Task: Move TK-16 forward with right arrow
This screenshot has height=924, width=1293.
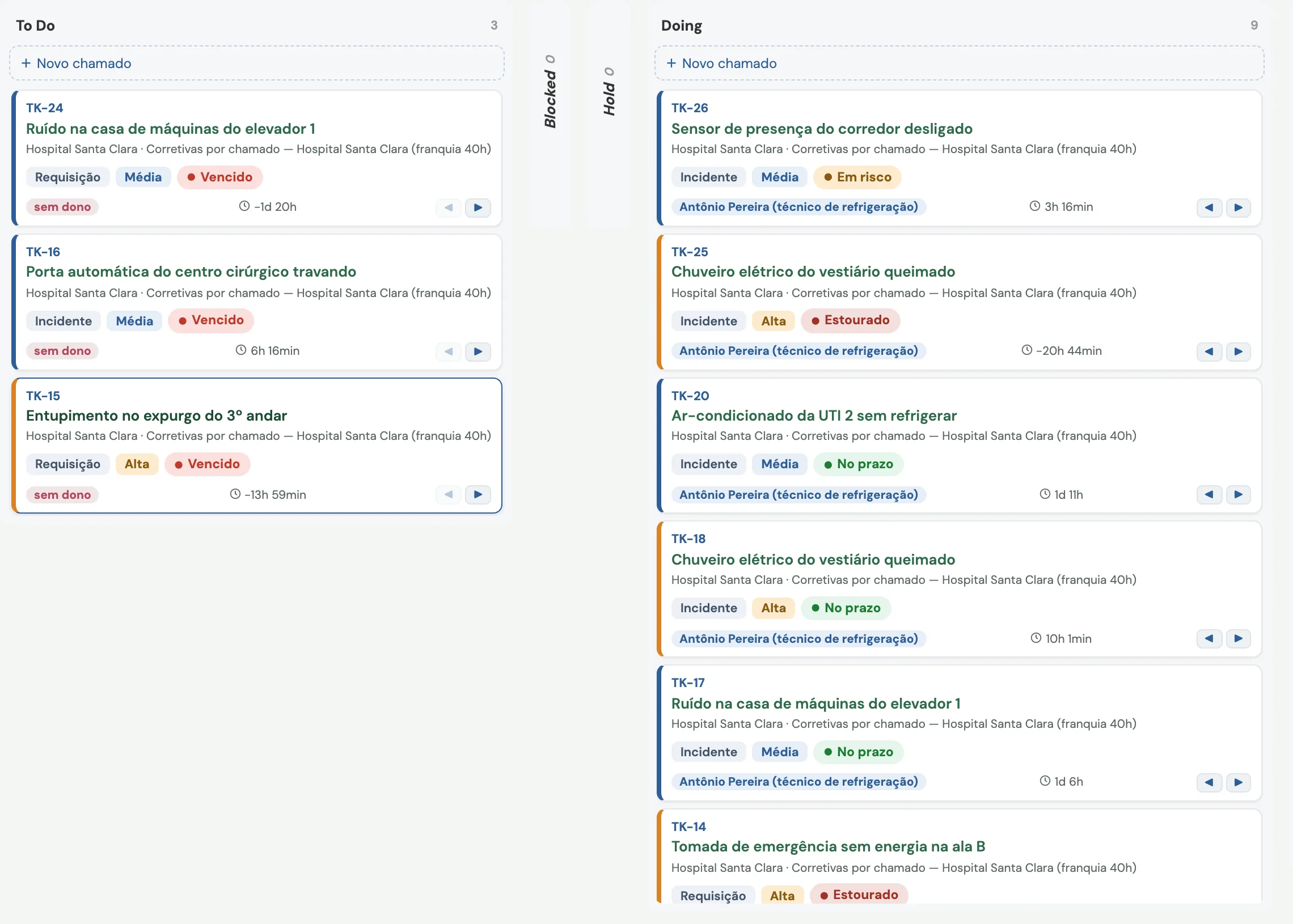Action: coord(478,351)
